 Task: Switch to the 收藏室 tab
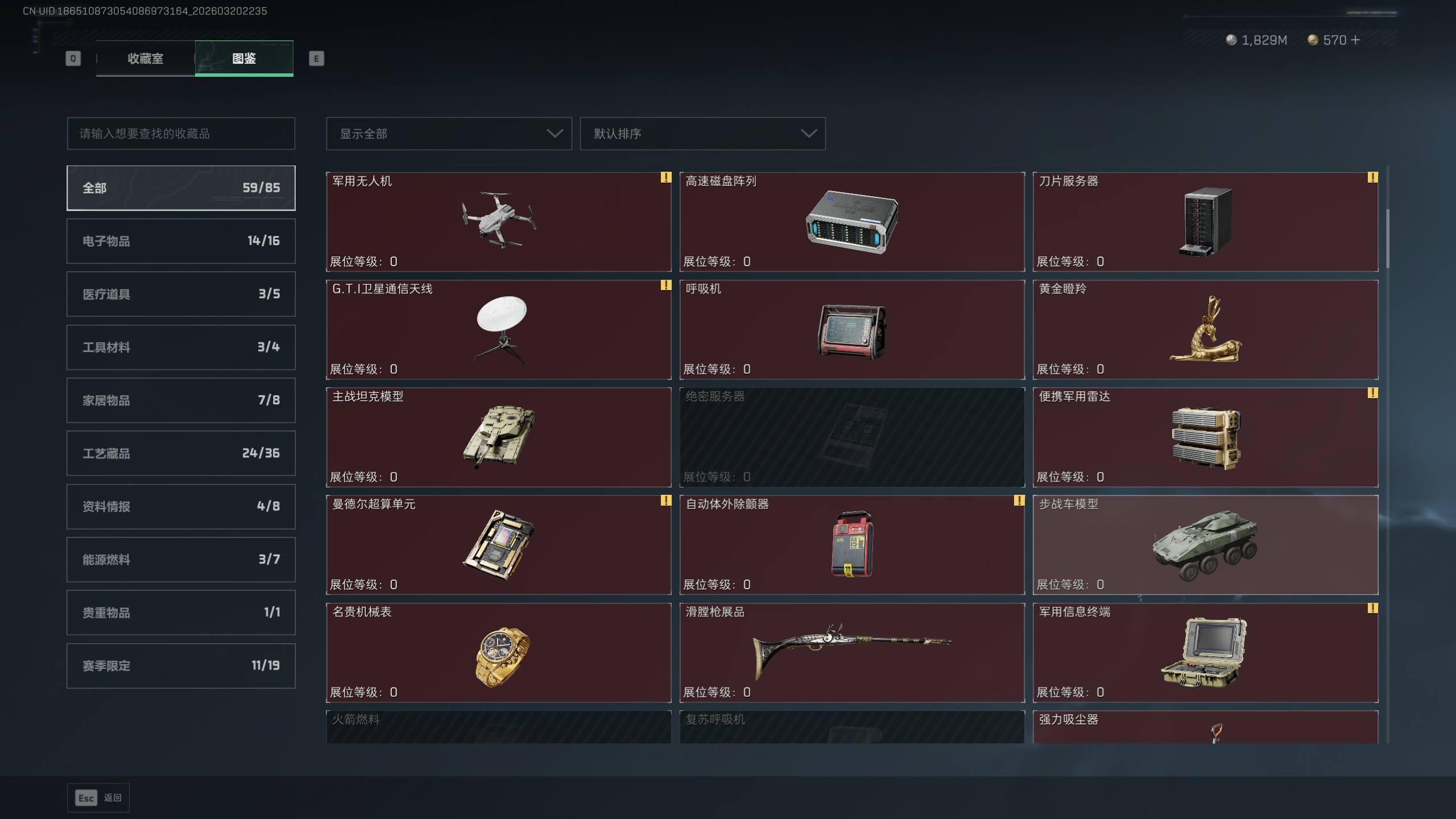click(x=146, y=59)
